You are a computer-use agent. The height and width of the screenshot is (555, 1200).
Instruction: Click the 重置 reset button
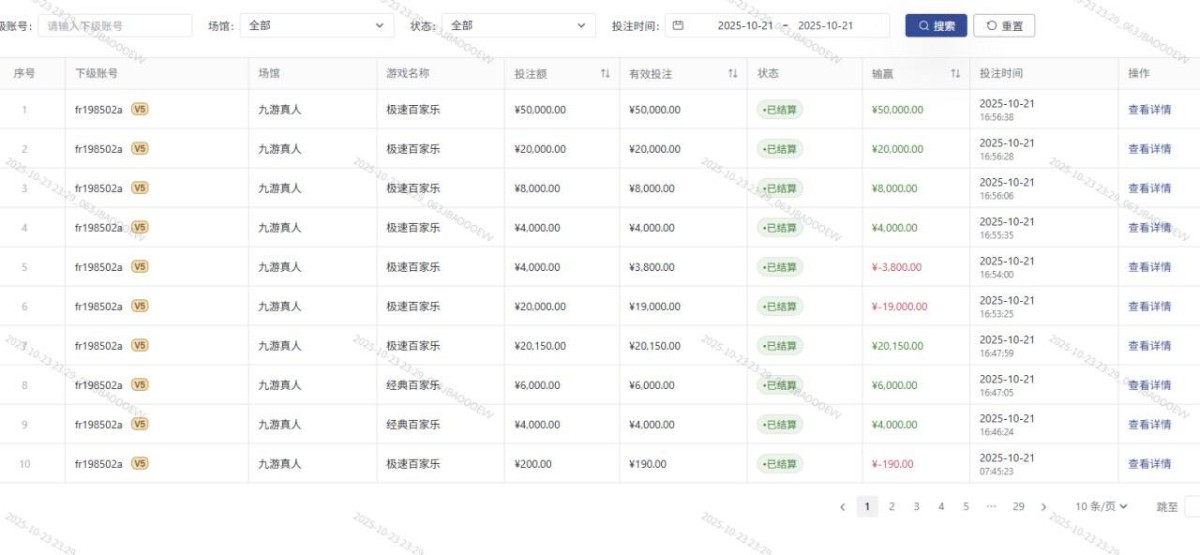(1004, 26)
